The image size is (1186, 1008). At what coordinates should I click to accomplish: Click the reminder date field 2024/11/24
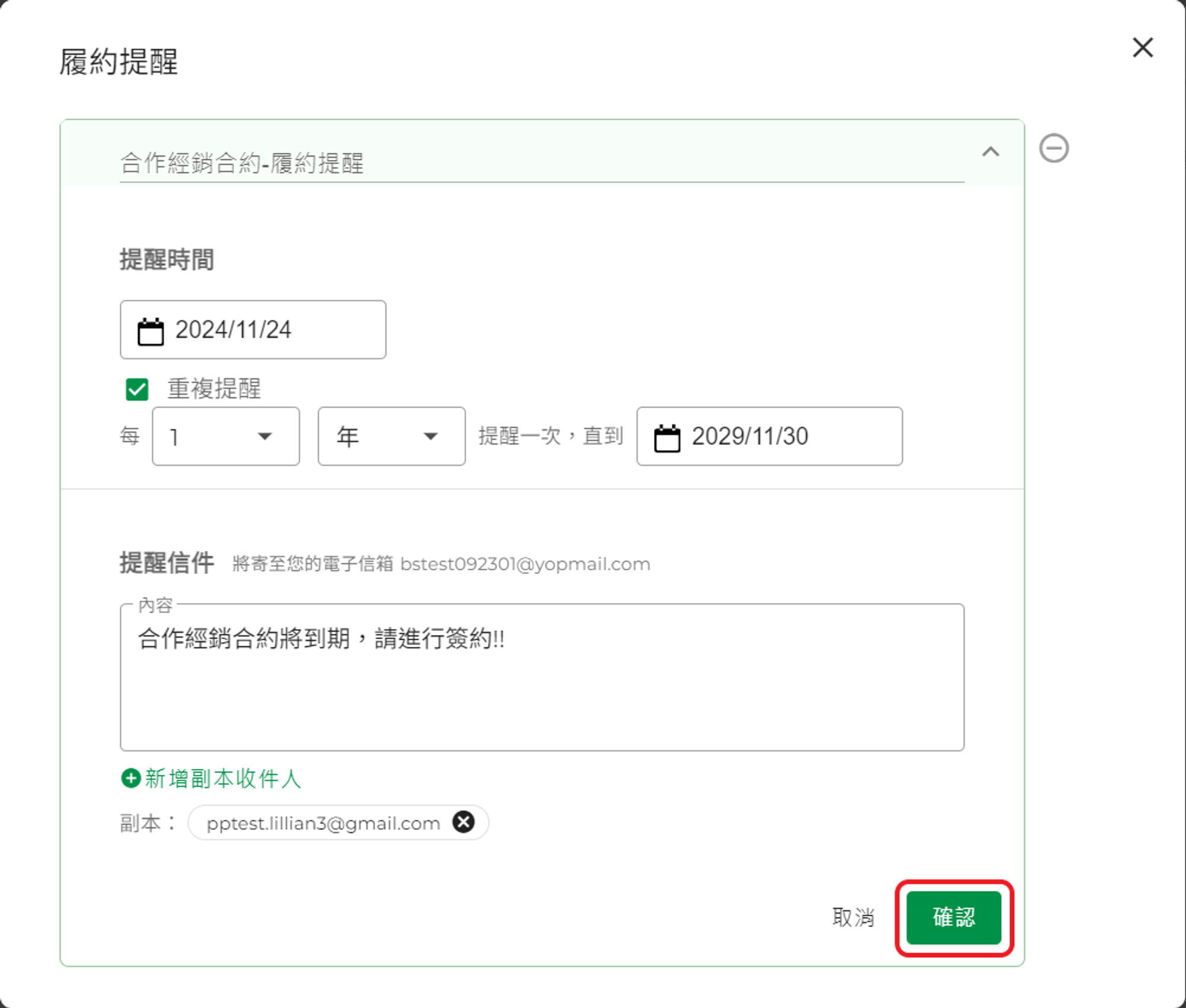point(253,330)
